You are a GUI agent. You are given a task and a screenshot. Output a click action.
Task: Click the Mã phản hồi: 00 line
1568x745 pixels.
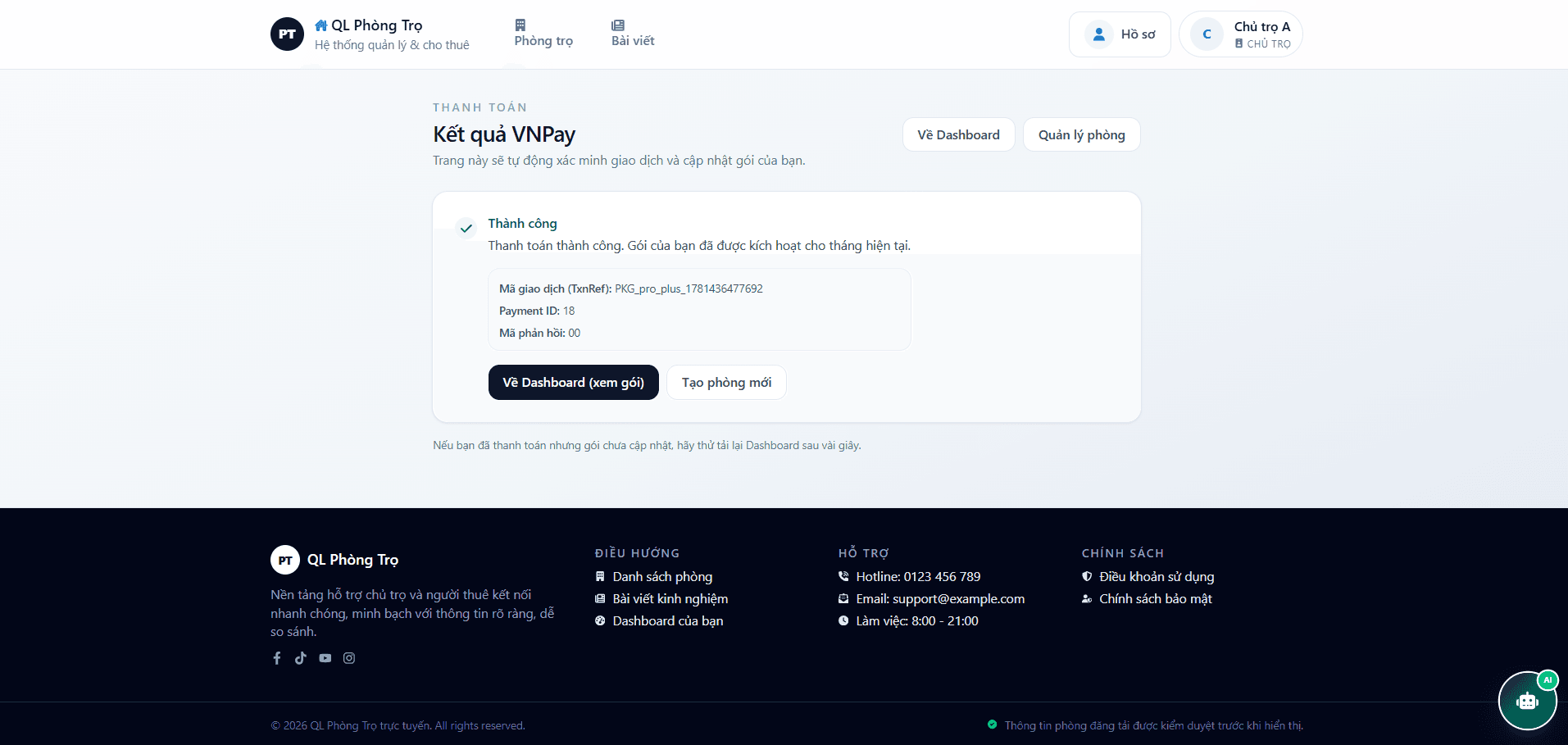tap(539, 333)
